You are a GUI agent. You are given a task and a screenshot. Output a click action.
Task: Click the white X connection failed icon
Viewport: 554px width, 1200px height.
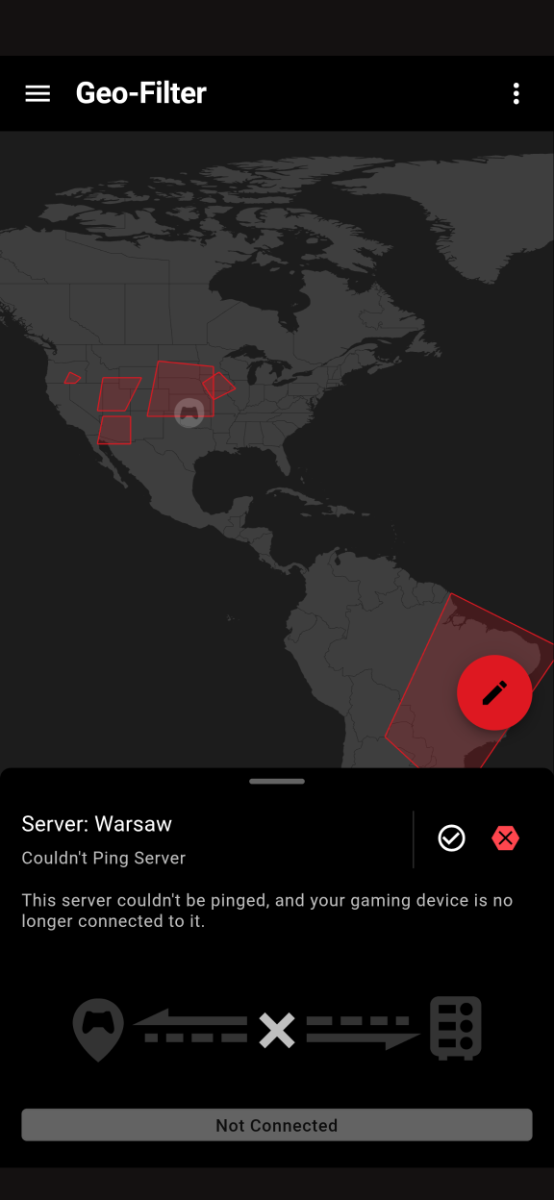[277, 1030]
